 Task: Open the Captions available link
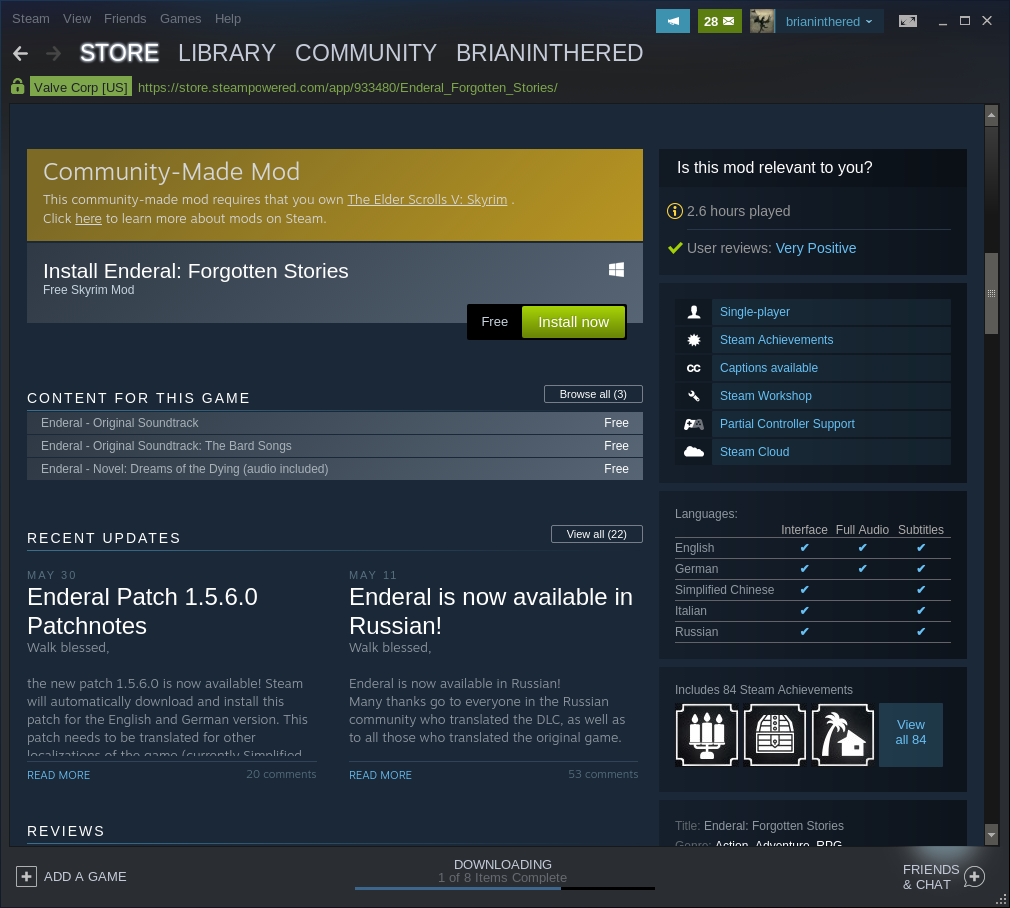tap(769, 368)
